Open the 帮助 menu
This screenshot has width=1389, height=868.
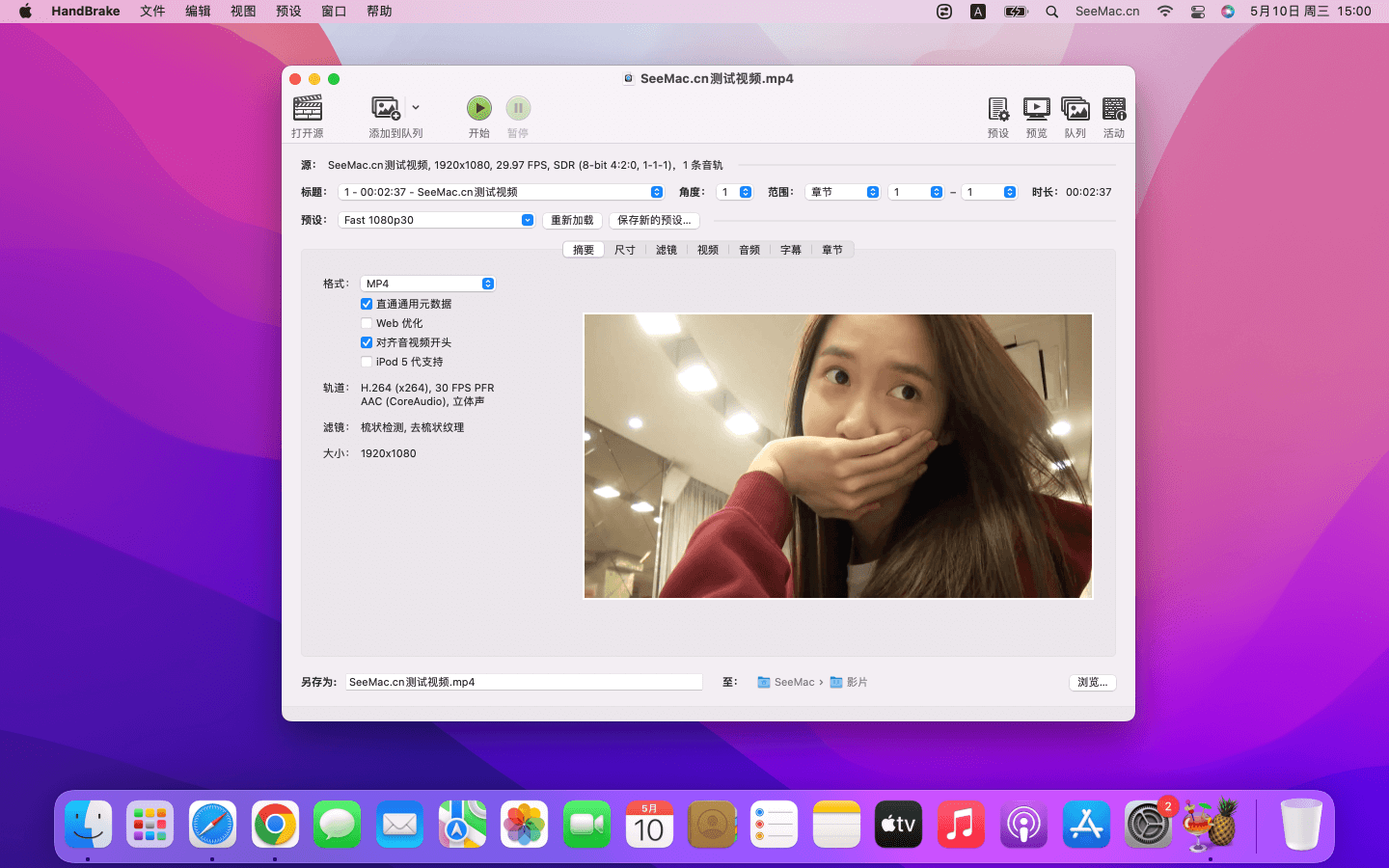(x=379, y=12)
